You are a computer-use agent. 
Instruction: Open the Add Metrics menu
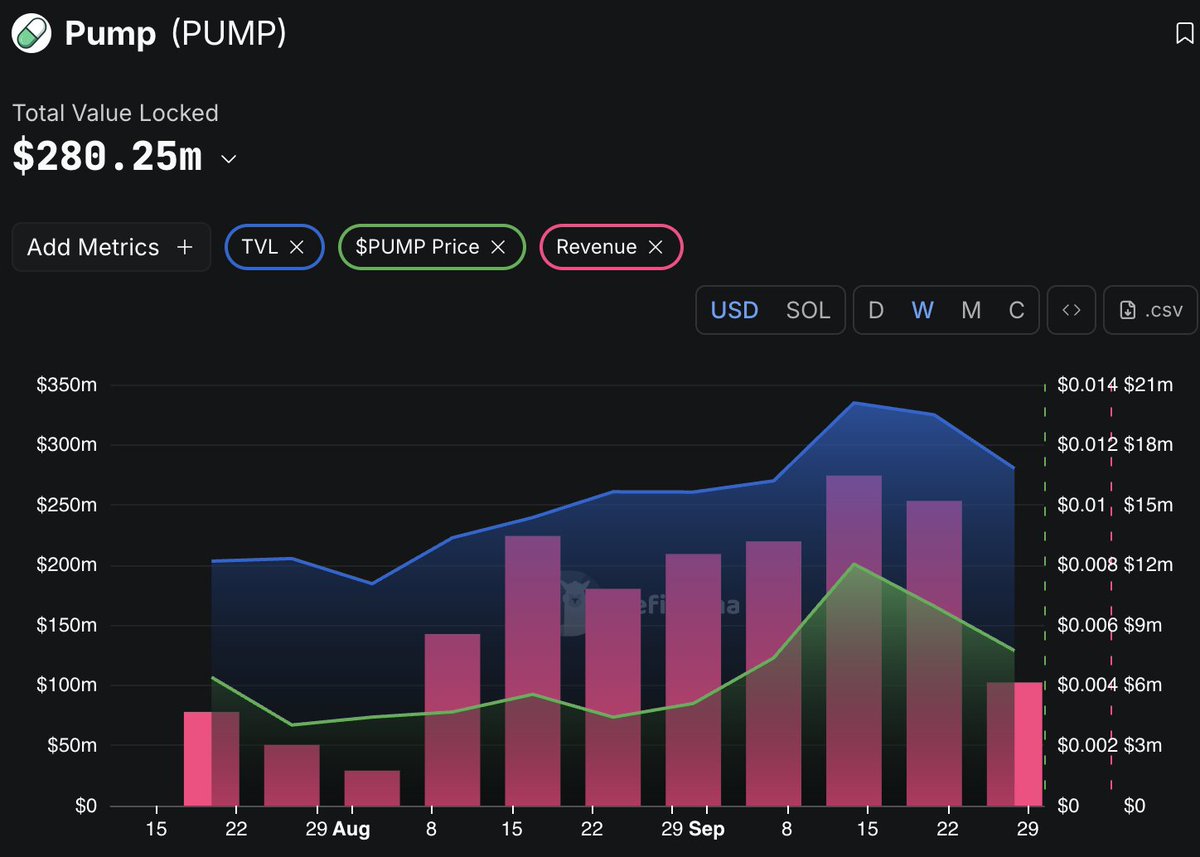[111, 247]
